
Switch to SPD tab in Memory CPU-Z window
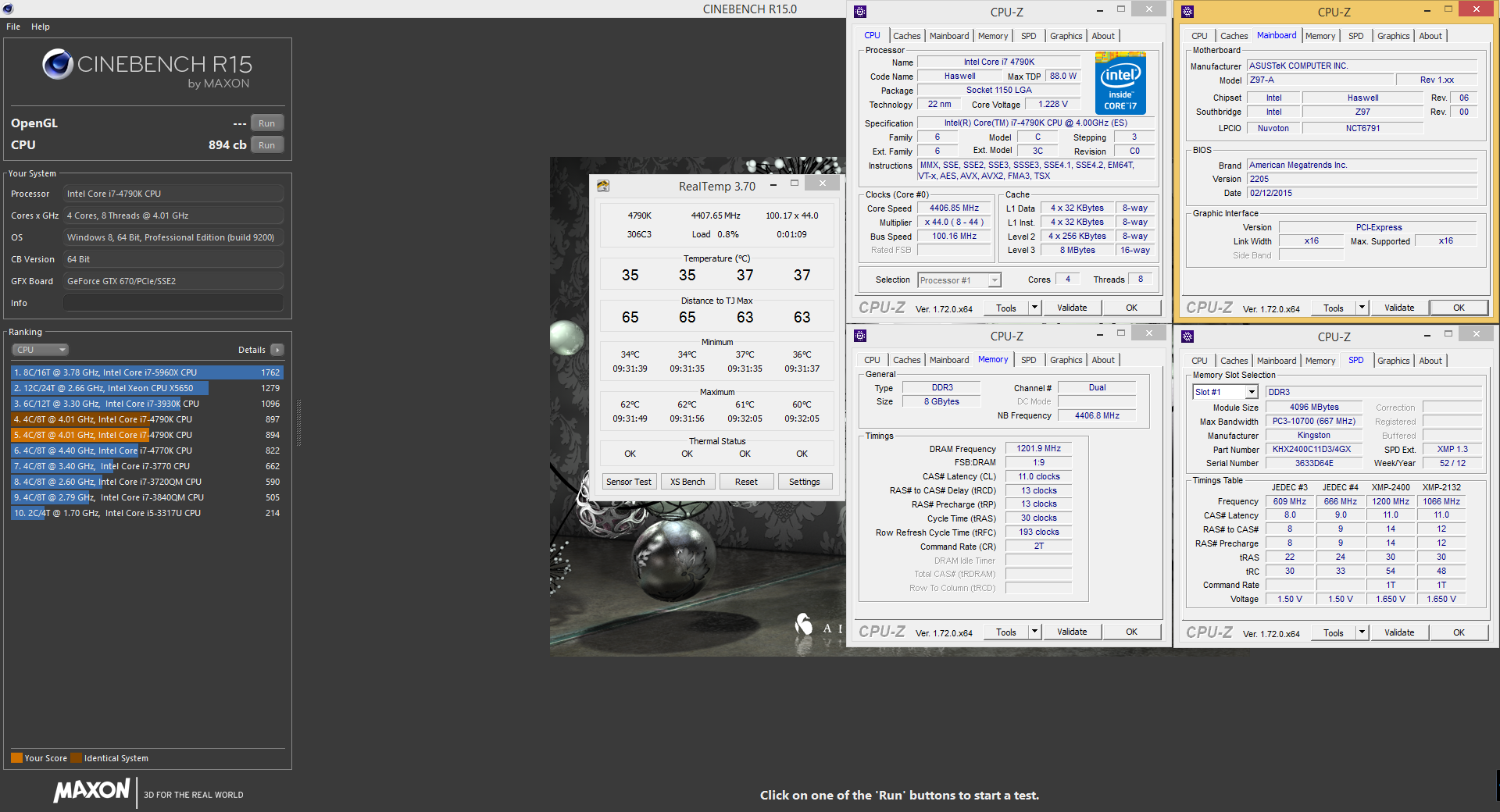pyautogui.click(x=1029, y=360)
